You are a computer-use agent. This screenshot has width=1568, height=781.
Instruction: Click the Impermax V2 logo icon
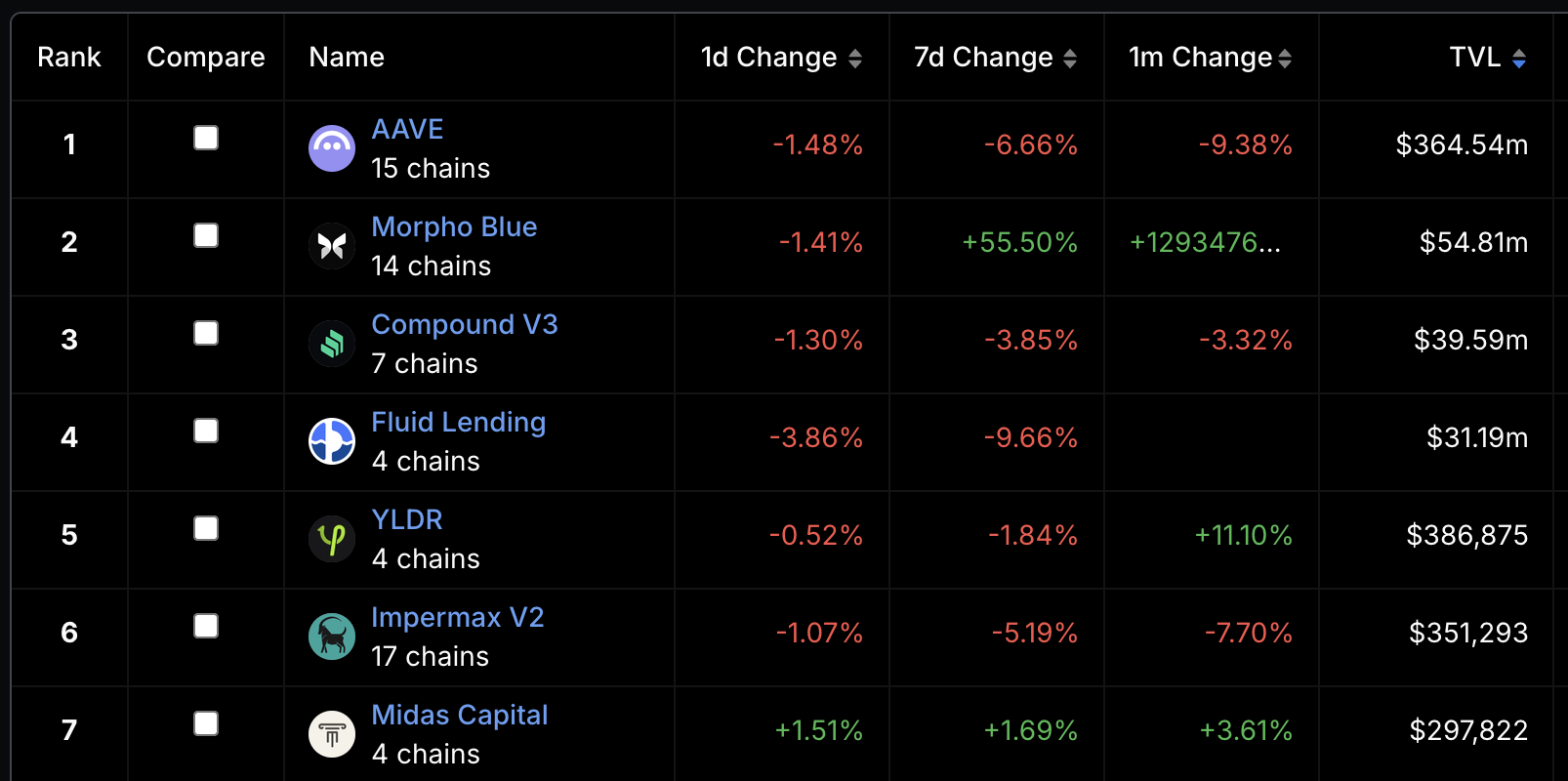coord(332,637)
